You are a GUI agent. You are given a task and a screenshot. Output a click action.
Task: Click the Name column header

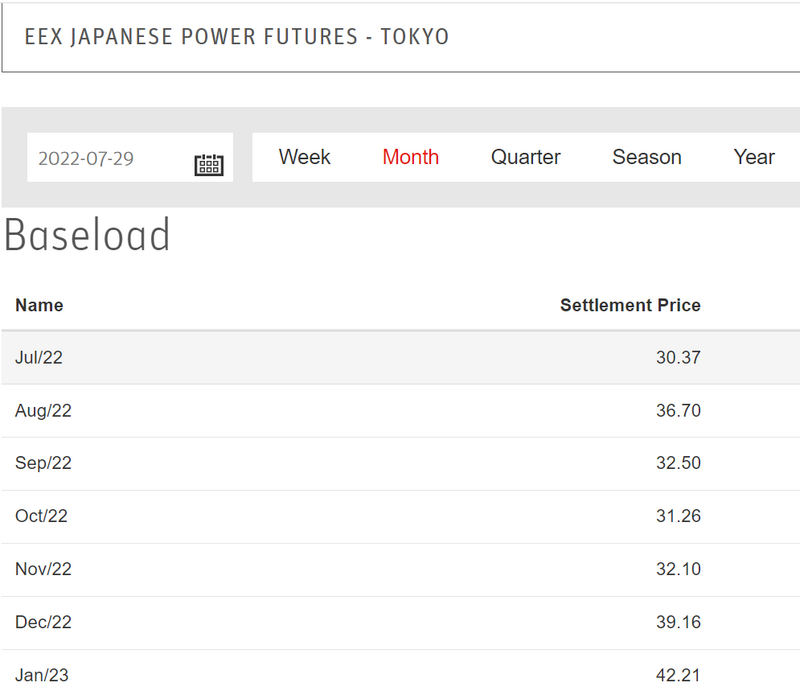click(x=39, y=305)
